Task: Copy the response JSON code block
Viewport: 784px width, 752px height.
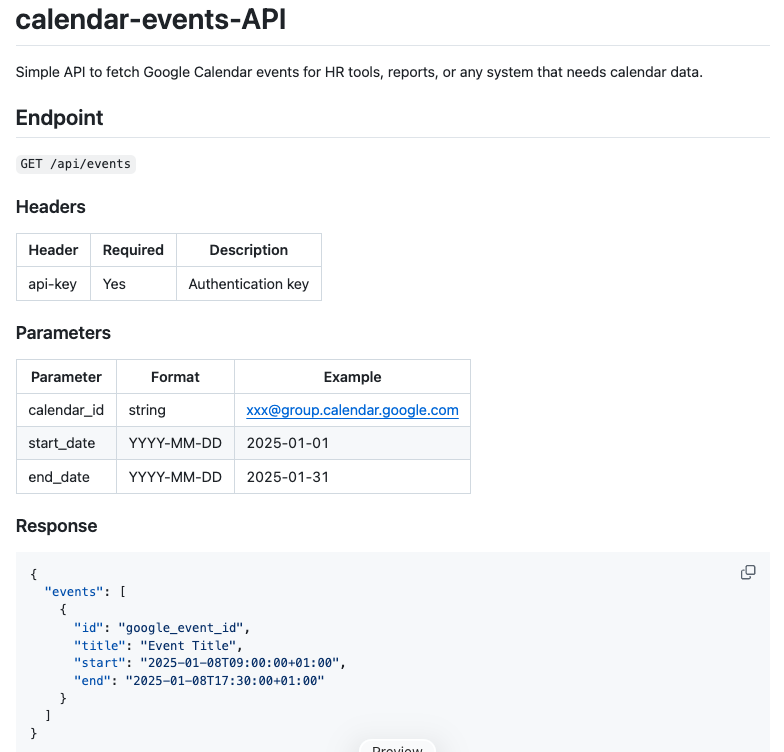Action: (x=748, y=572)
